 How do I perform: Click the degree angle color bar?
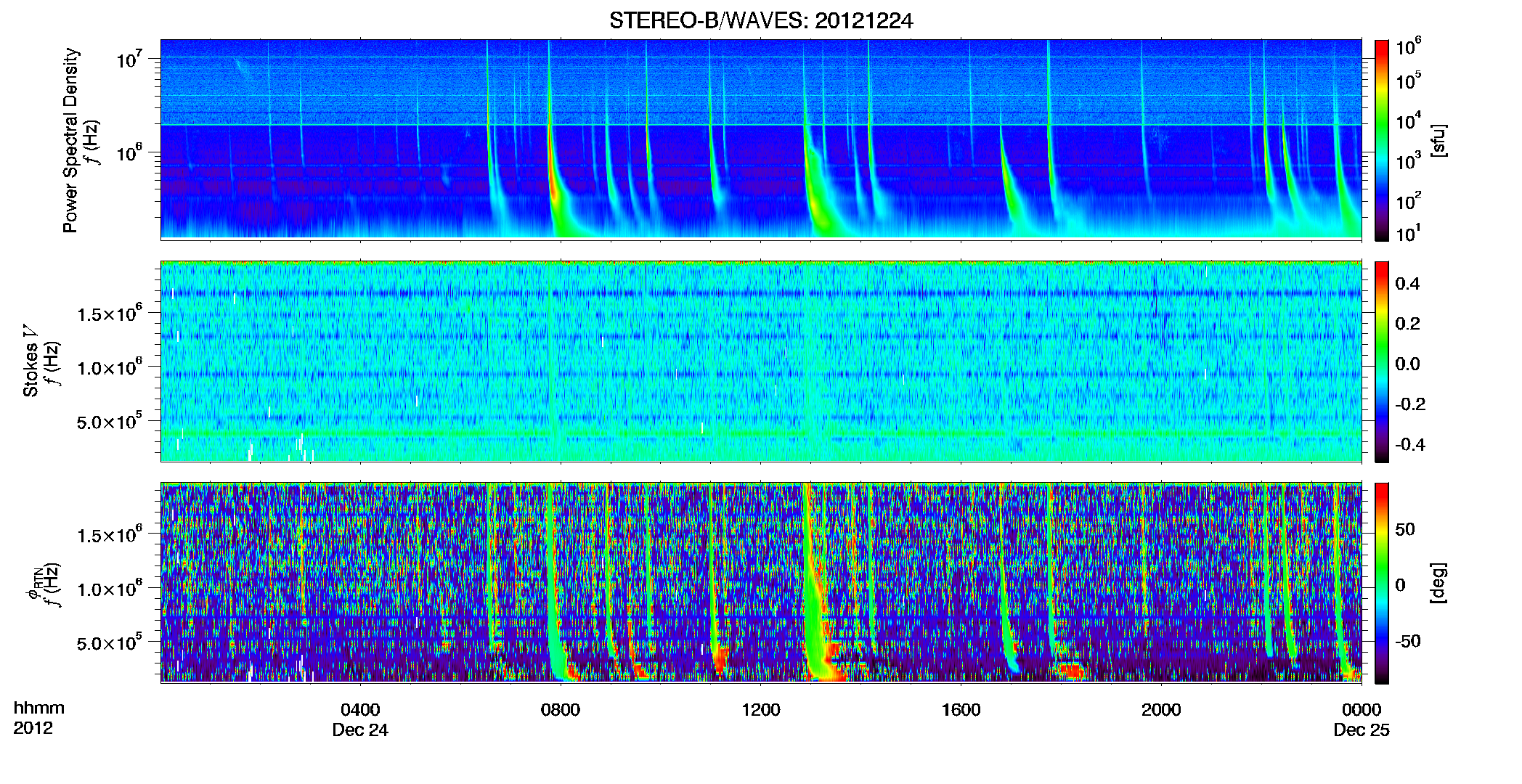(1382, 583)
